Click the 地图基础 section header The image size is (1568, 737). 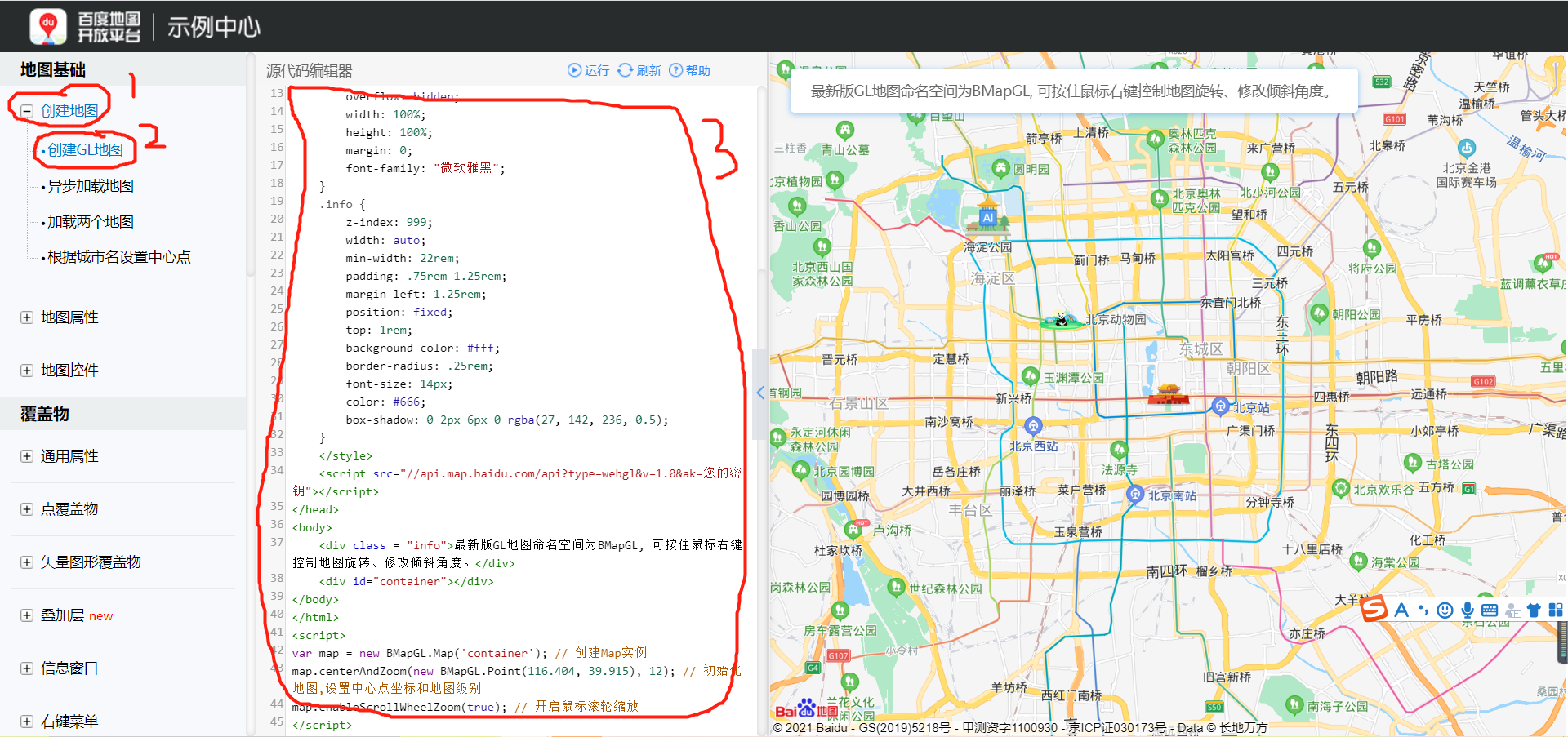click(x=53, y=70)
